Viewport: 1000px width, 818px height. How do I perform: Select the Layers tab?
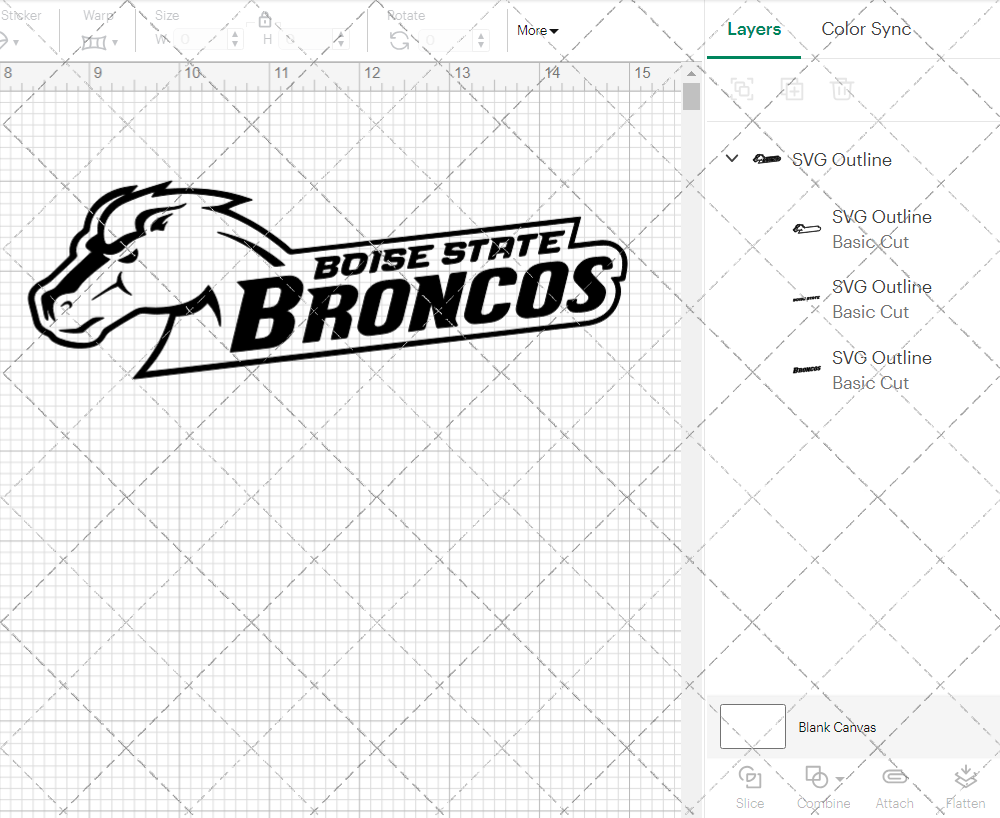pos(754,29)
